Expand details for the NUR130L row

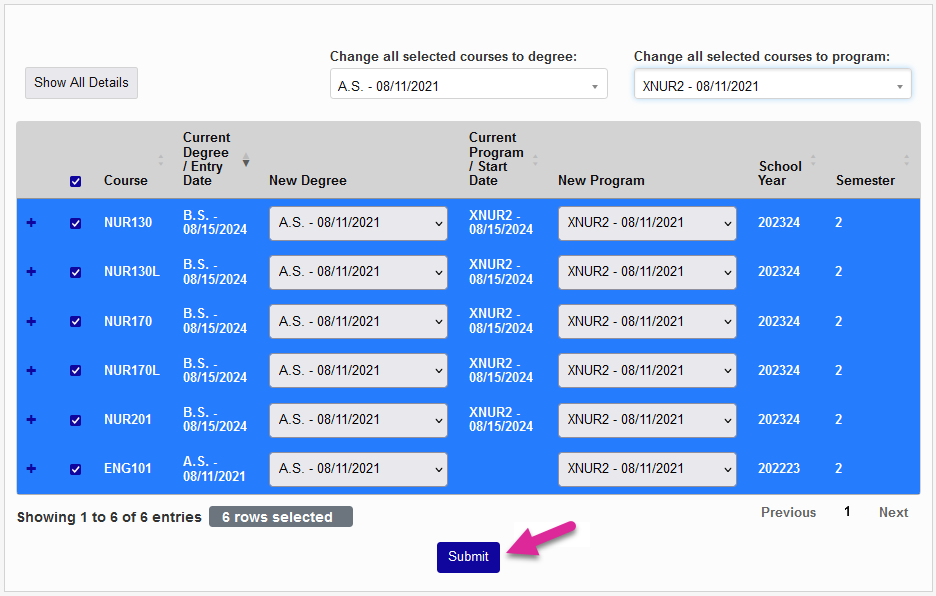pos(30,272)
